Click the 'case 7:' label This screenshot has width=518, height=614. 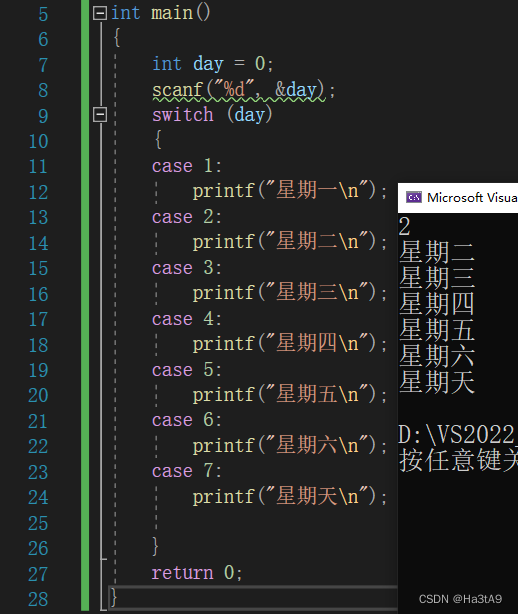[187, 471]
